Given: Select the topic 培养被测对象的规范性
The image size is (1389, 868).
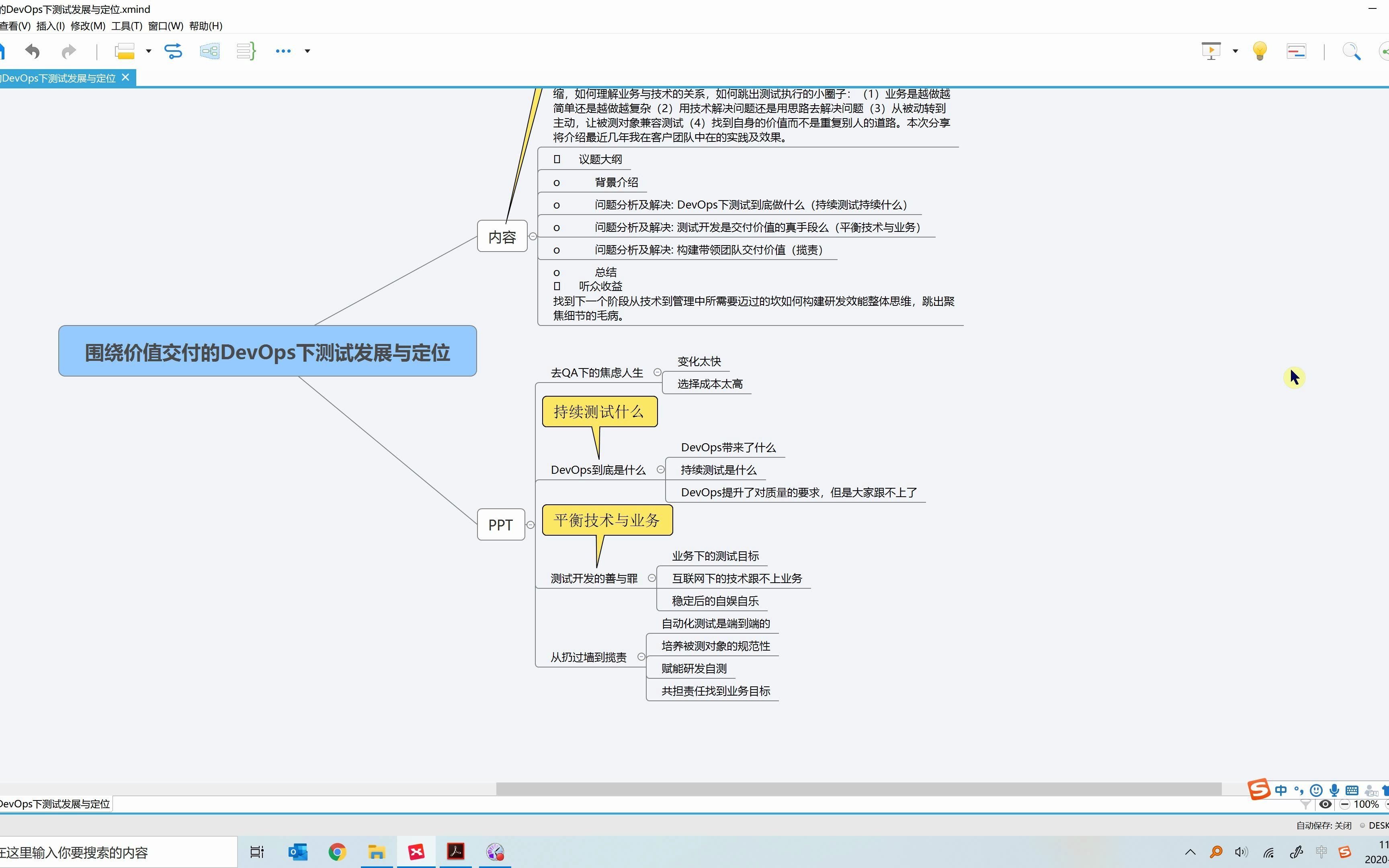Looking at the screenshot, I should point(716,646).
